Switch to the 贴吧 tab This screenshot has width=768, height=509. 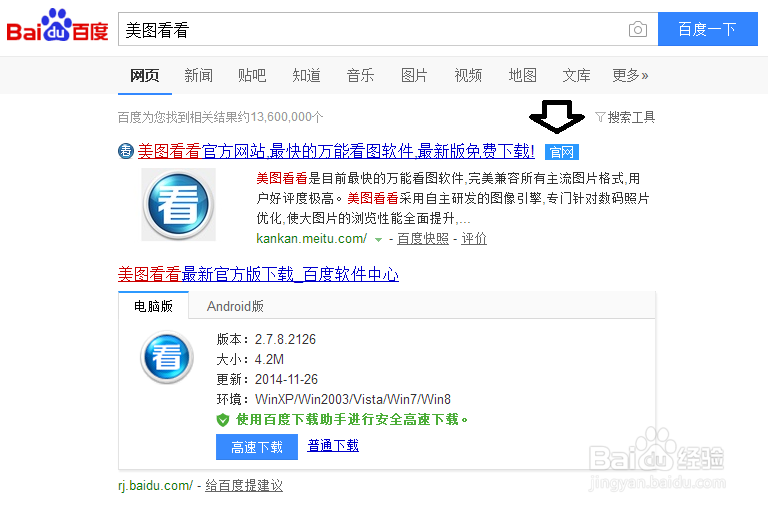tap(252, 75)
